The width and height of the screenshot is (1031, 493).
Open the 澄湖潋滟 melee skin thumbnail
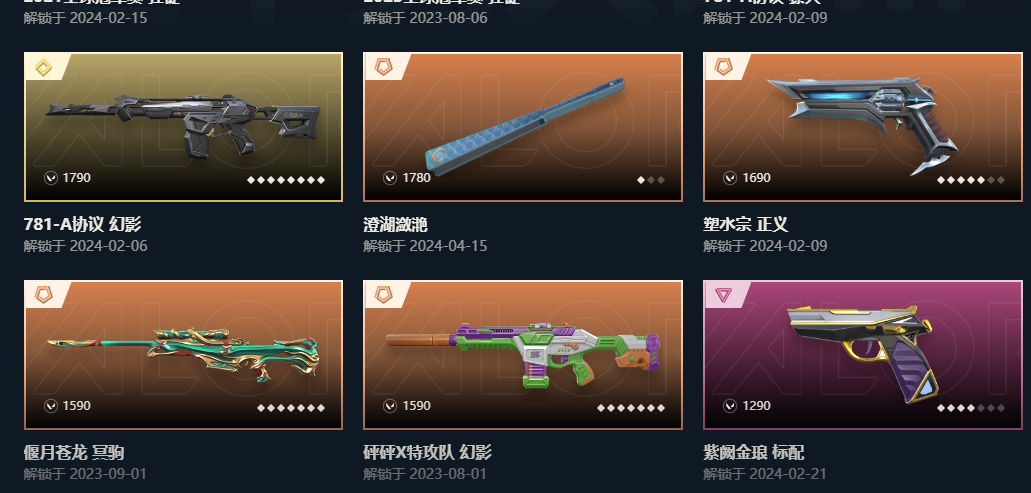[523, 127]
